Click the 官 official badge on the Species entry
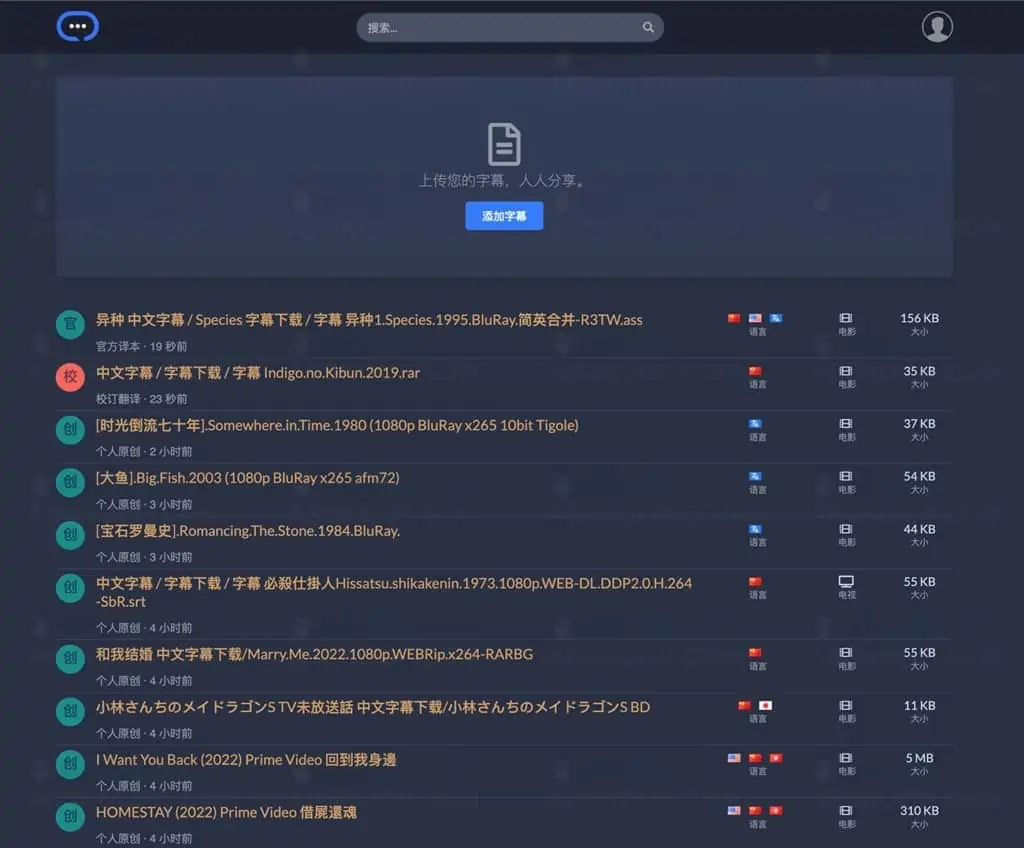1024x848 pixels. click(69, 324)
